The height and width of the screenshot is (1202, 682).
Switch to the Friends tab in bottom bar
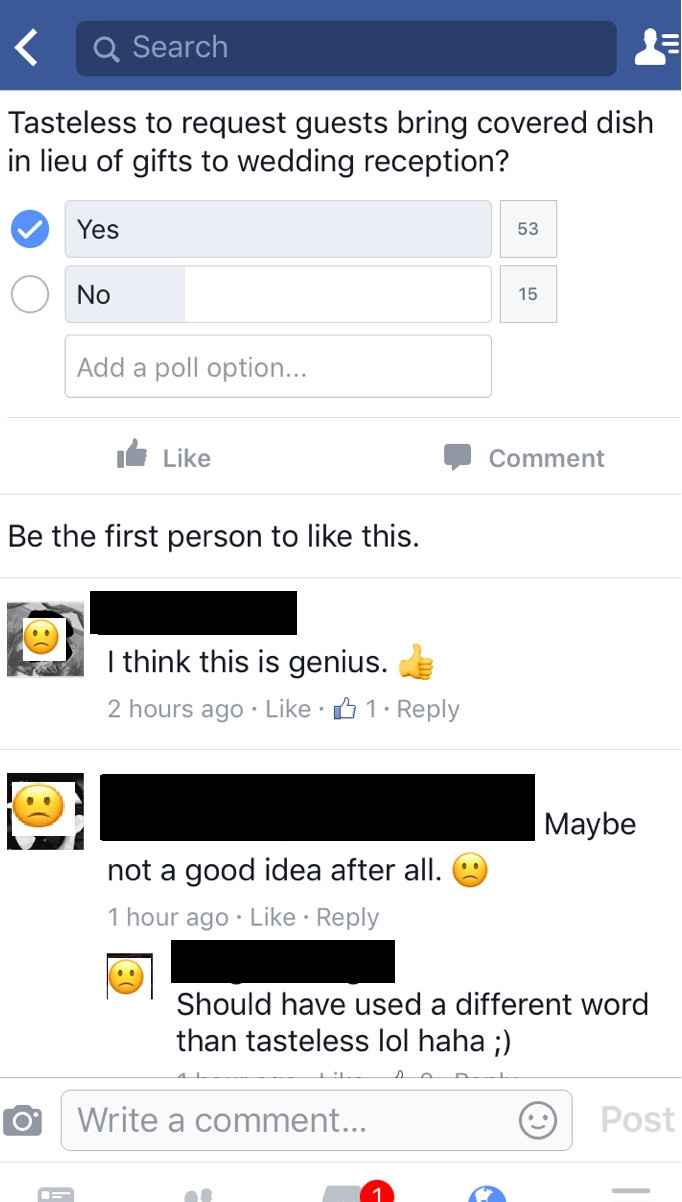point(198,1192)
